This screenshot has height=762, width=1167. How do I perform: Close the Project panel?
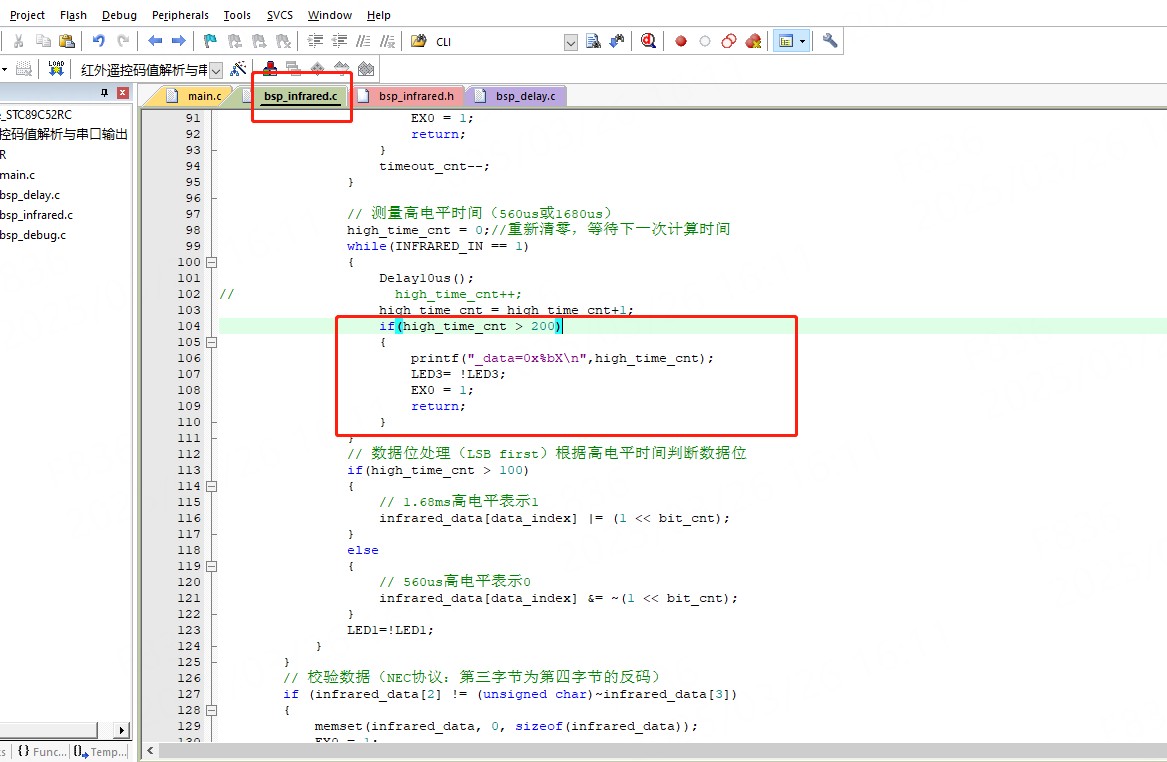pos(123,93)
